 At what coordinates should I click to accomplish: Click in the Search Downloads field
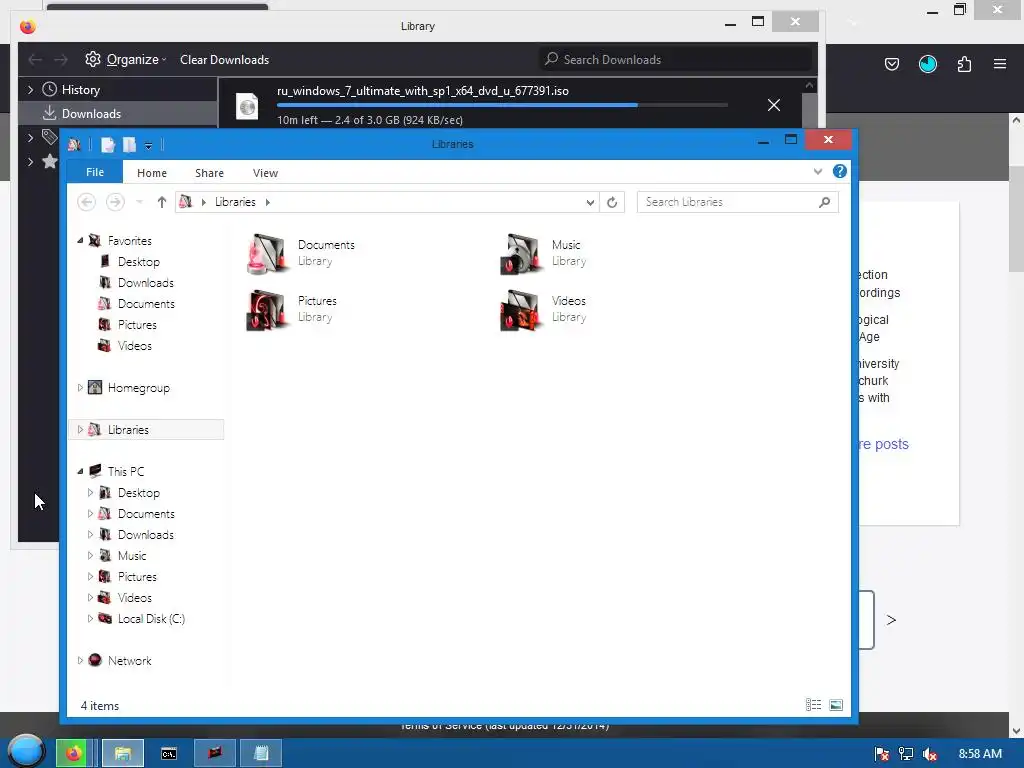tap(676, 59)
